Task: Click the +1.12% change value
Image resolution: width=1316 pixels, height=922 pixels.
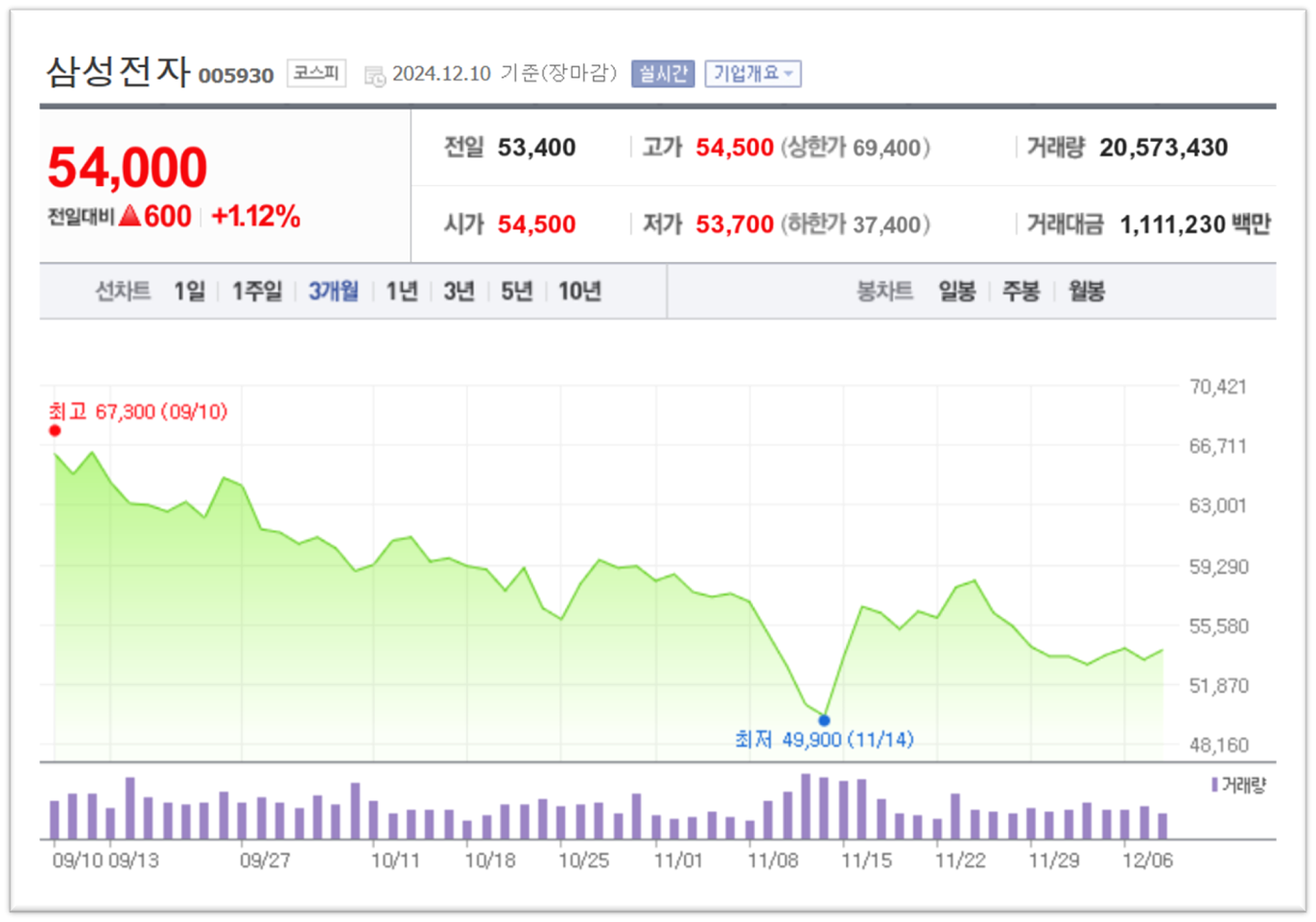Action: point(256,216)
